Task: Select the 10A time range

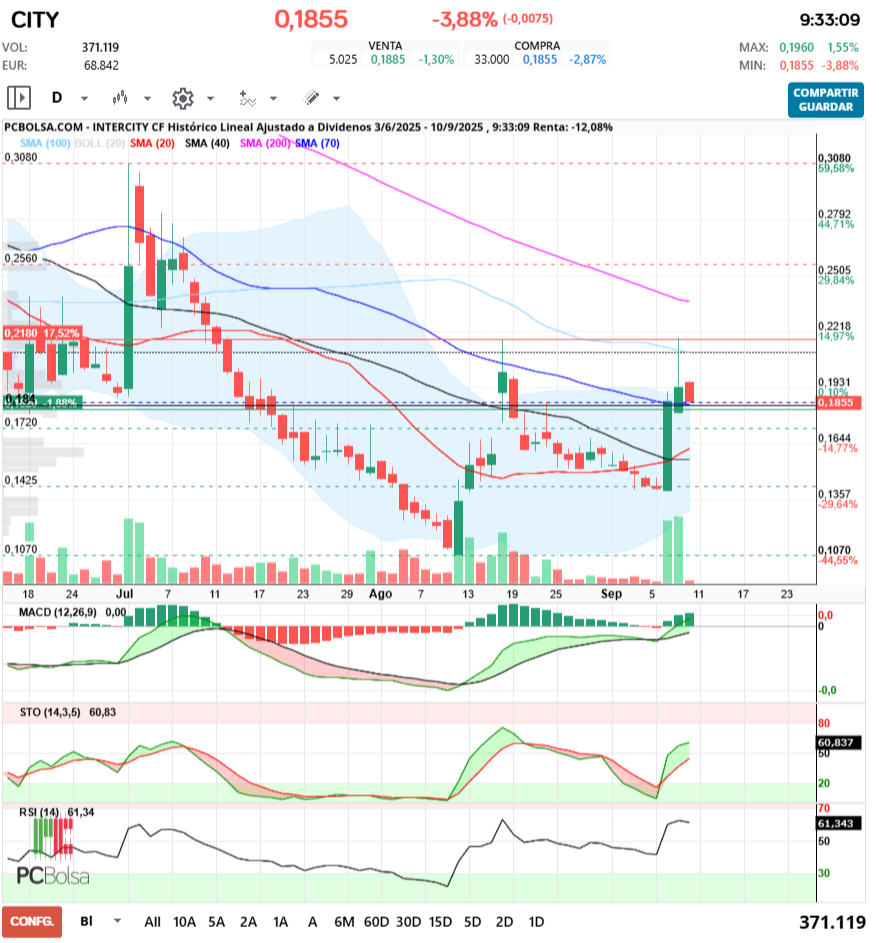Action: (x=185, y=922)
